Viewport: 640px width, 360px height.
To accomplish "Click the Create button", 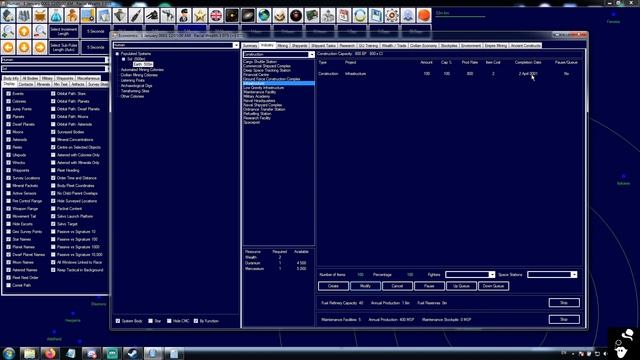I will pos(333,286).
